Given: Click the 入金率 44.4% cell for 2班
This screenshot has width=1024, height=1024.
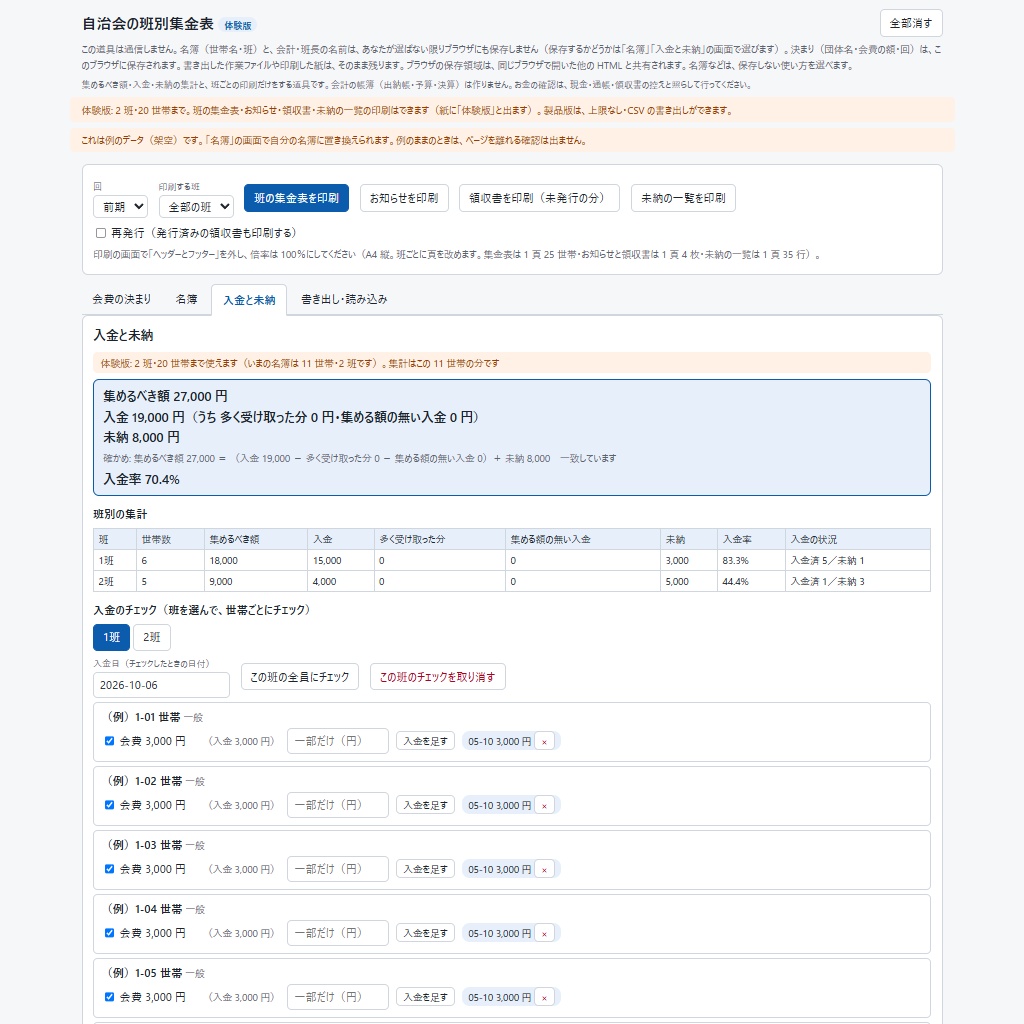Looking at the screenshot, I should click(x=751, y=581).
